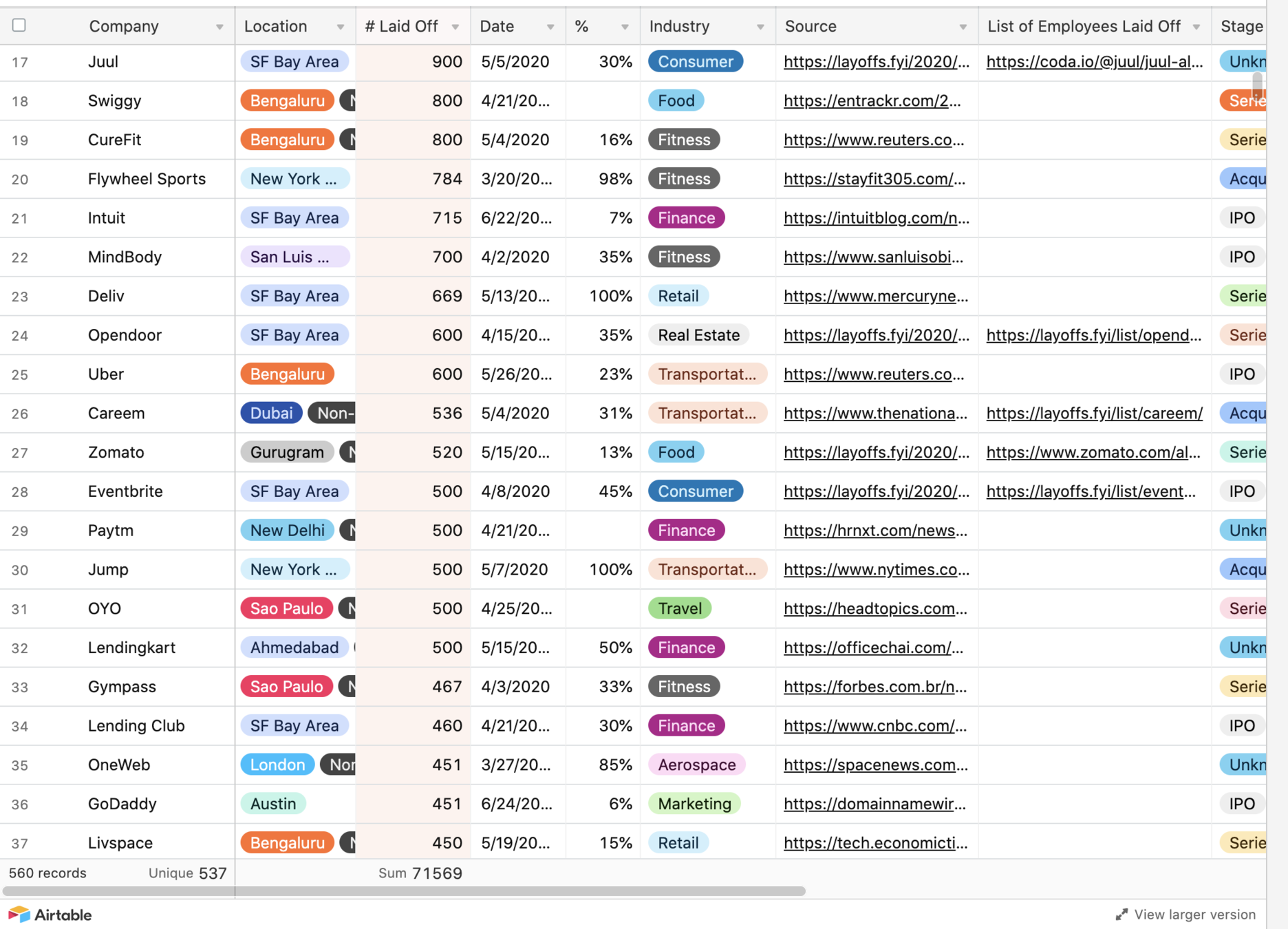Open the Company column dropdown arrow
Viewport: 1288px width, 929px height.
219,27
